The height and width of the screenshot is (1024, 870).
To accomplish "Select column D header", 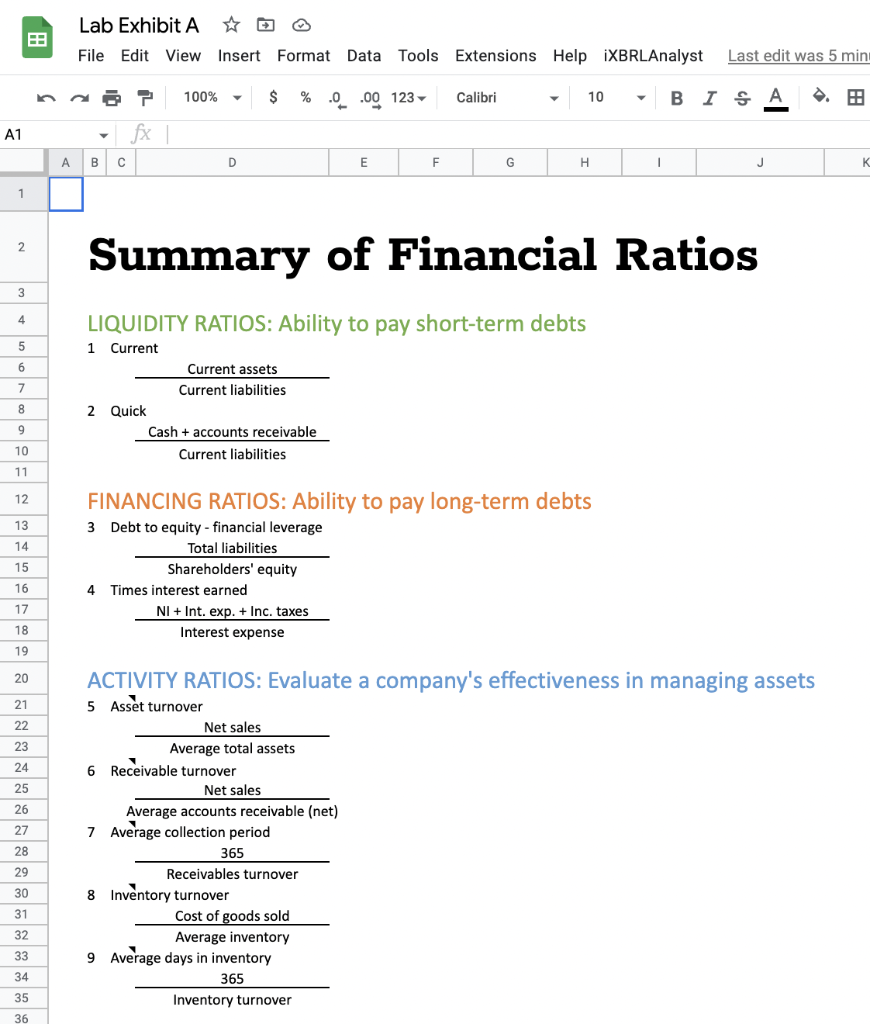I will point(232,163).
